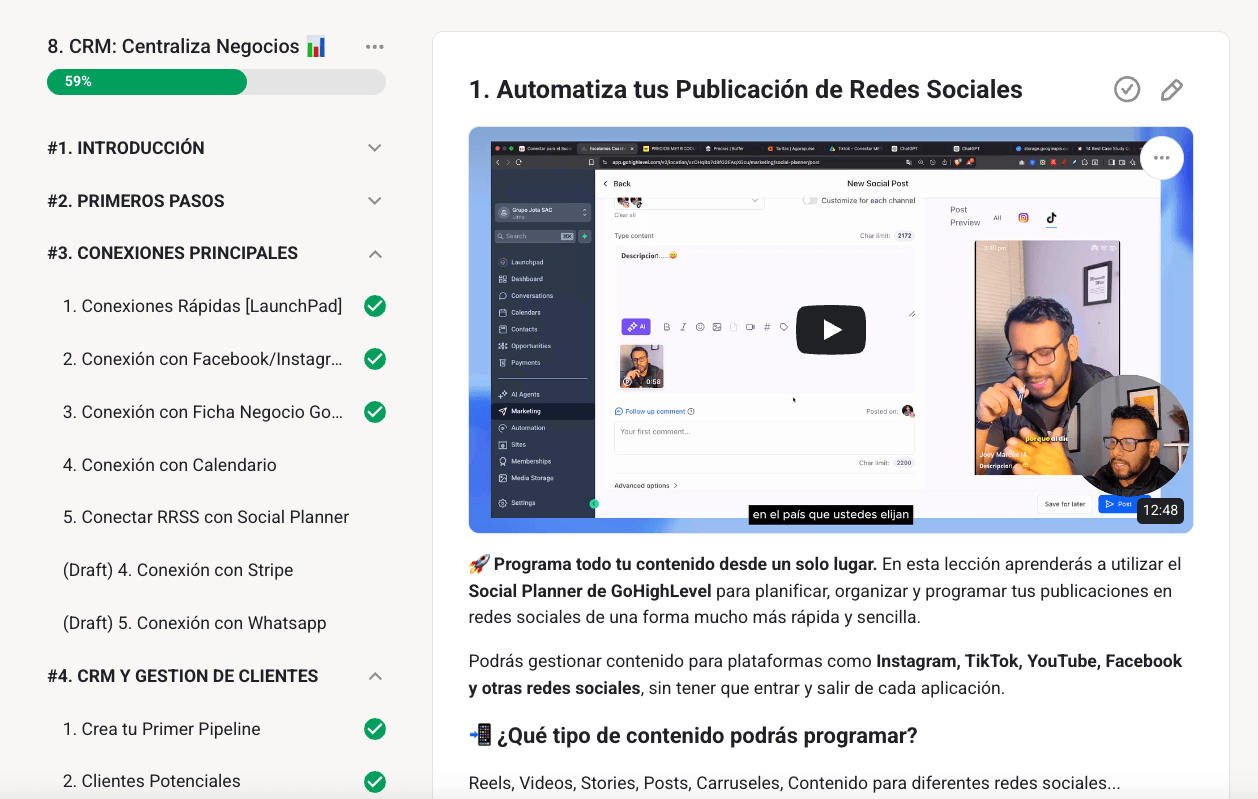This screenshot has height=799, width=1258.
Task: Open draft lesson 5. Conexión con Whatsapp
Action: pos(194,623)
